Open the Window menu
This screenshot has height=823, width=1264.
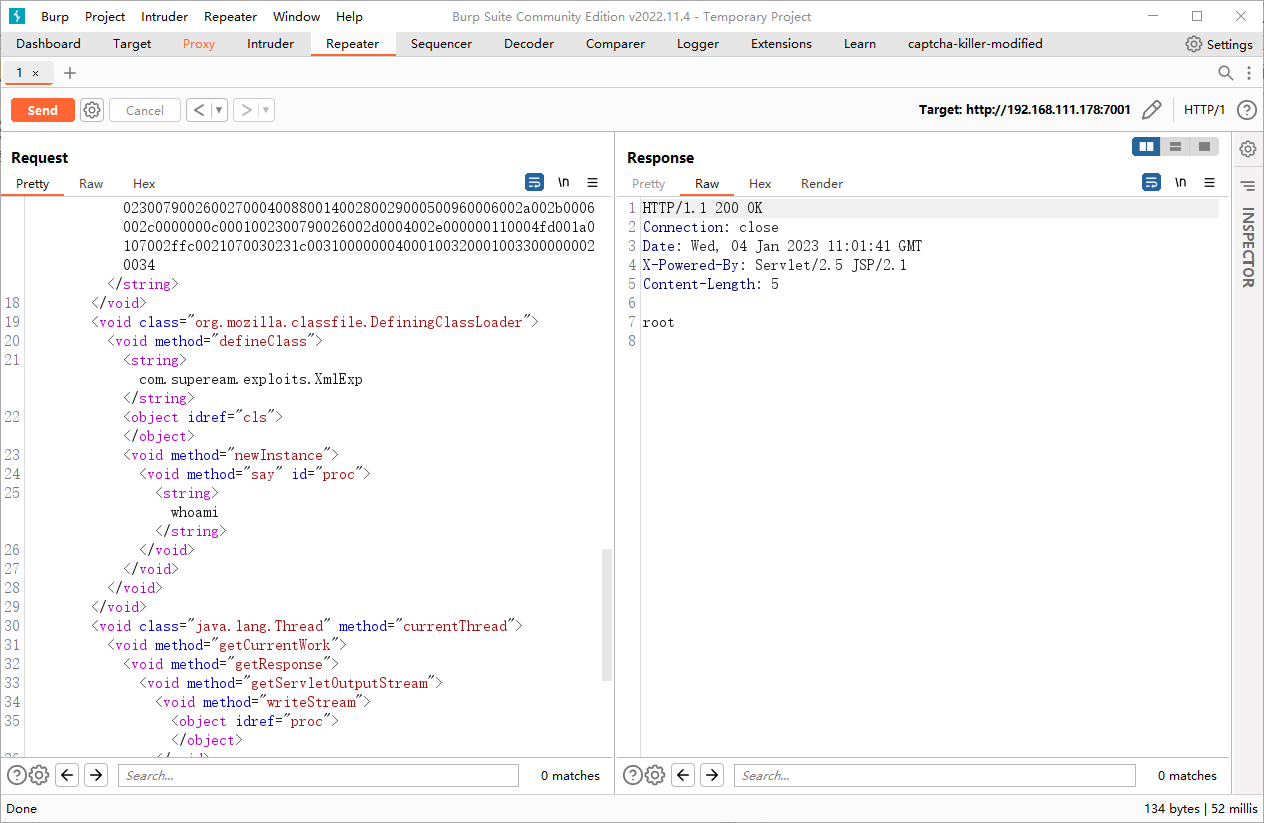click(x=297, y=16)
